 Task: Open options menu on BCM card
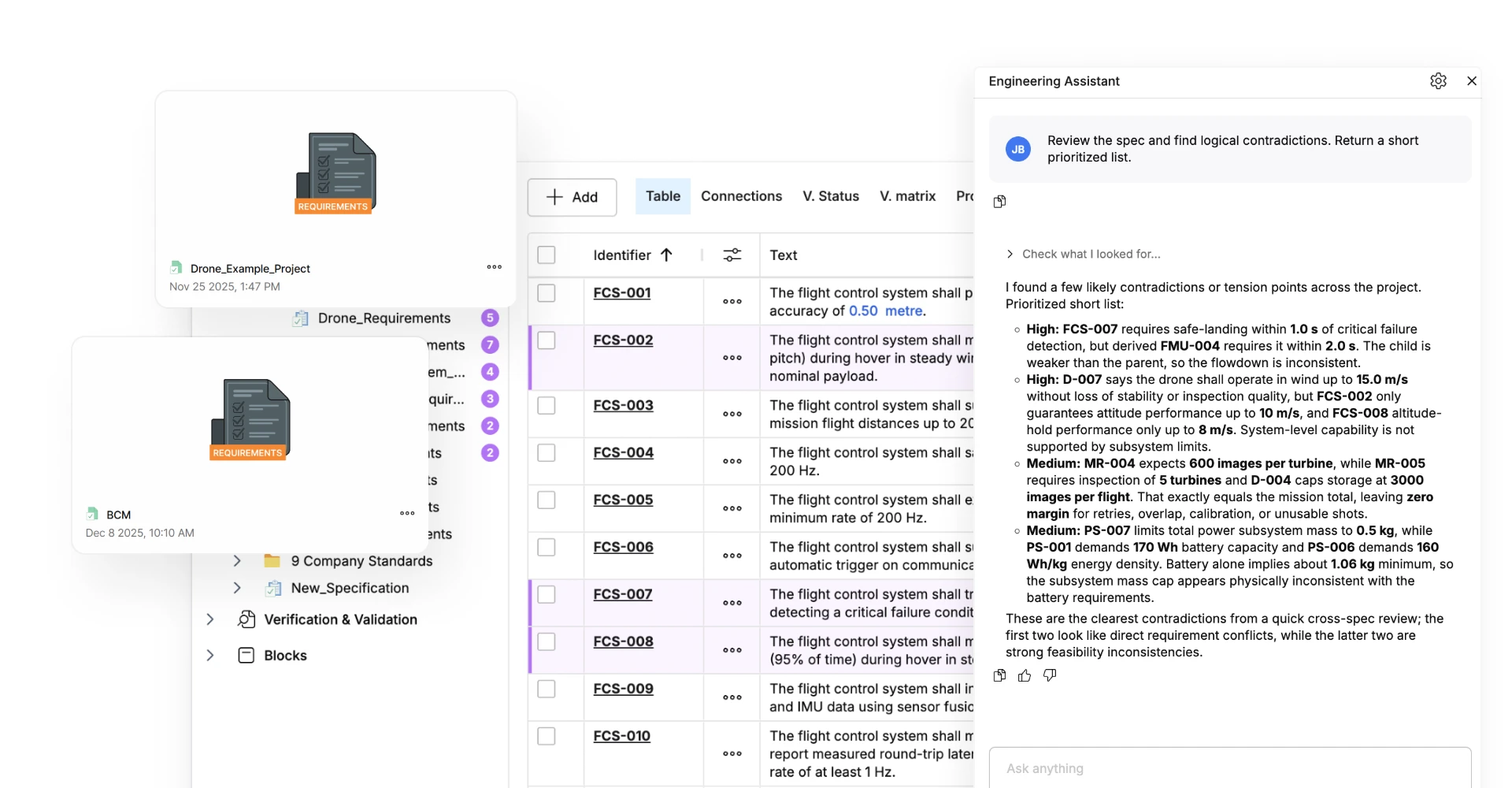click(x=407, y=513)
